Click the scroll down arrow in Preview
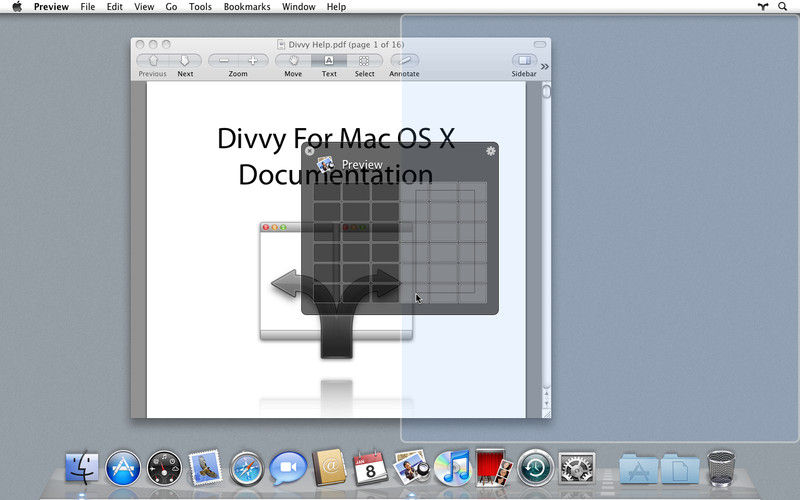This screenshot has width=800, height=500. click(546, 404)
